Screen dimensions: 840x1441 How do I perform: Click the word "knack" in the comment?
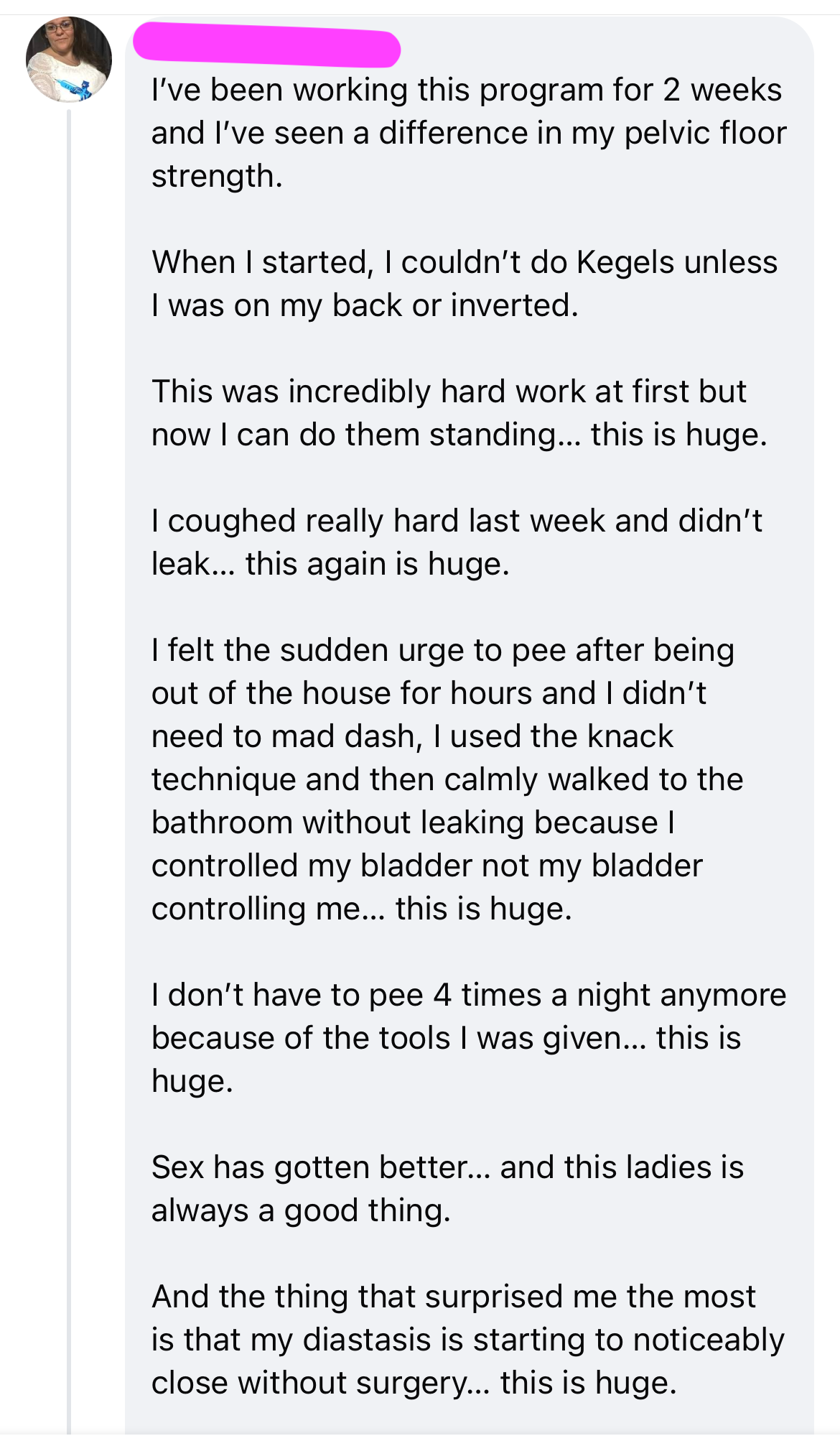(630, 736)
